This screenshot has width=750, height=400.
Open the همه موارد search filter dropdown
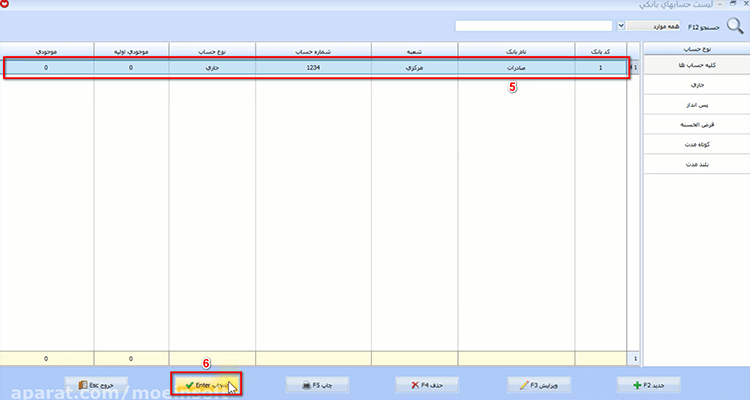[x=621, y=26]
